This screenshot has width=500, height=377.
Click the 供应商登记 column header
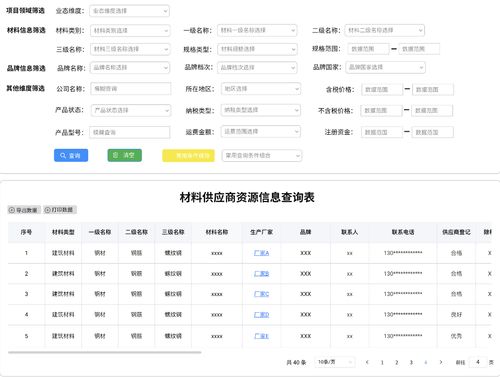(x=456, y=232)
